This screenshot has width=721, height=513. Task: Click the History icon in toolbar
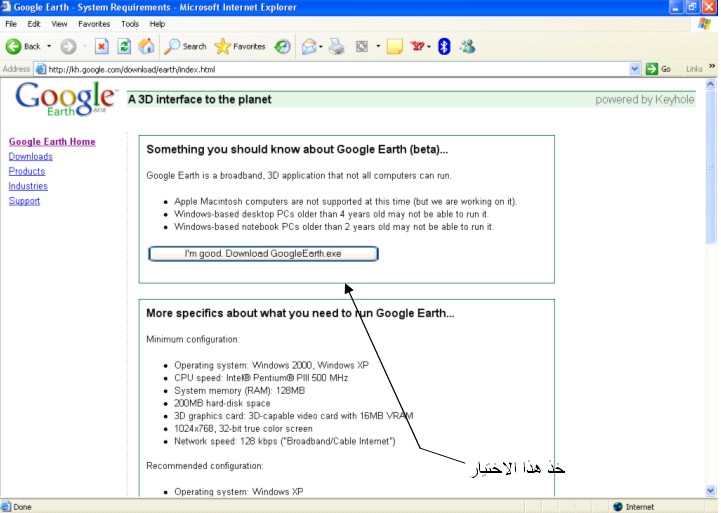pos(283,46)
